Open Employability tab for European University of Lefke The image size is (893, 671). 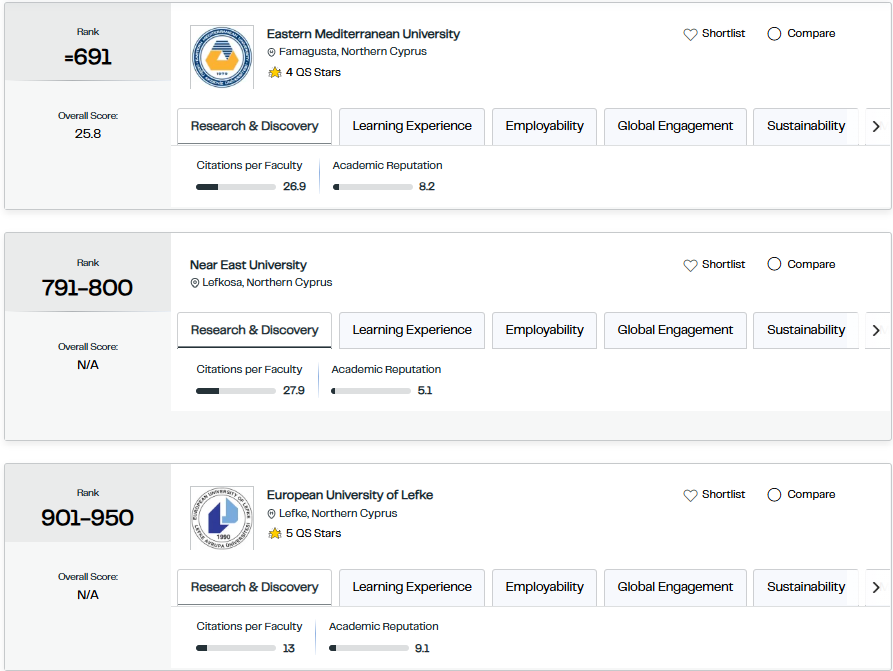(x=544, y=587)
